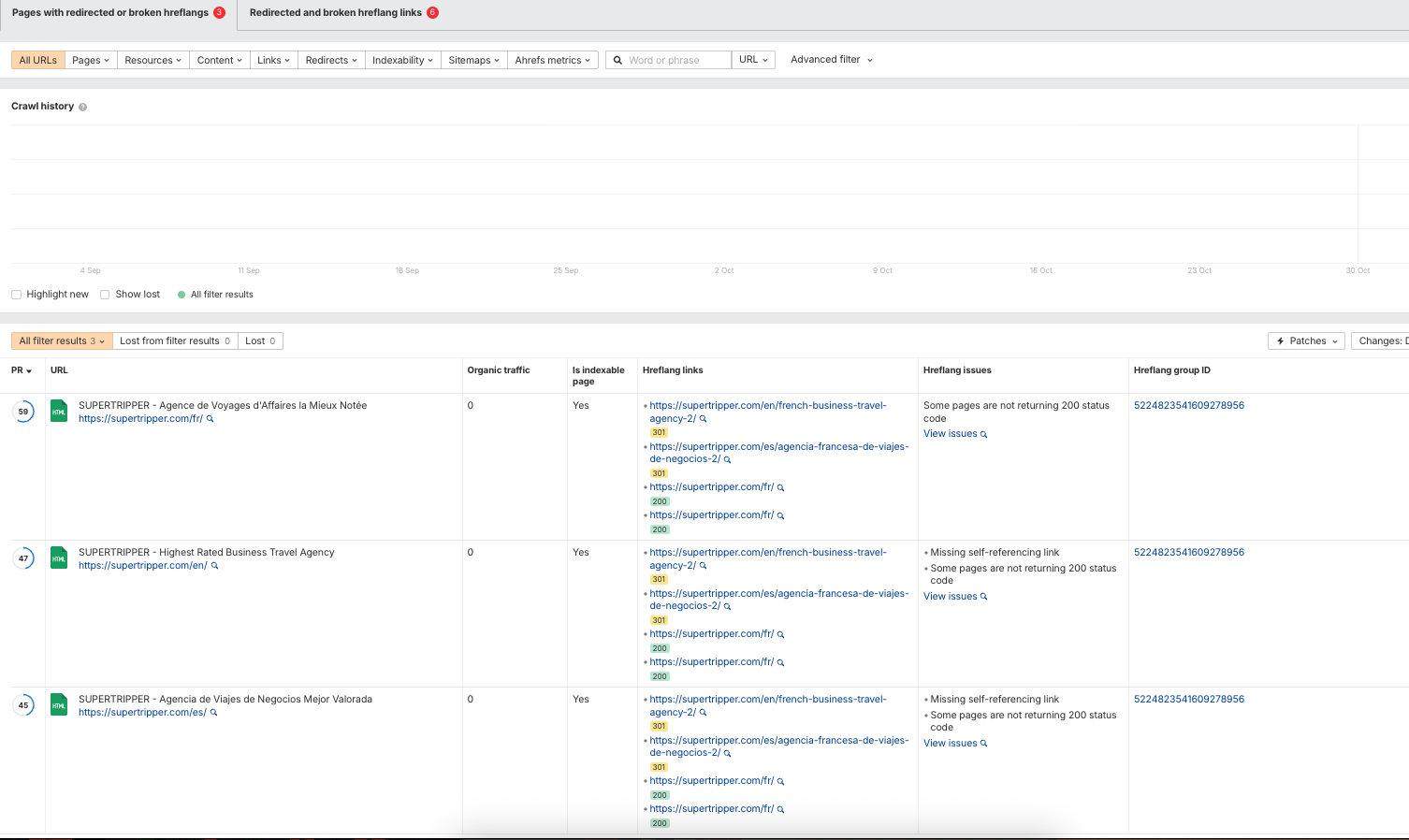1409x840 pixels.
Task: Click inside the Word or phrase search field
Action: pos(675,60)
